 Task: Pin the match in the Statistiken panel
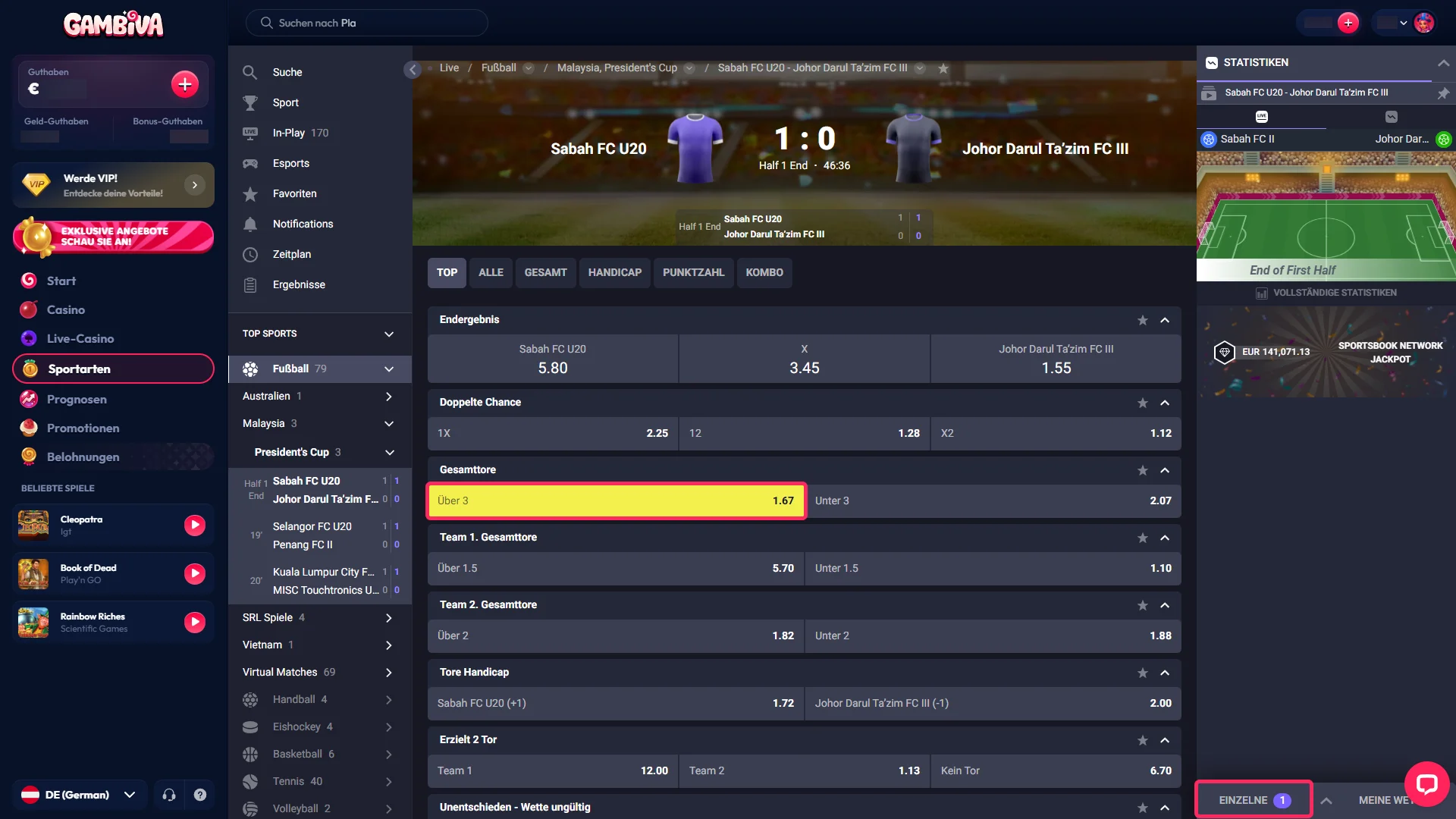[x=1443, y=93]
